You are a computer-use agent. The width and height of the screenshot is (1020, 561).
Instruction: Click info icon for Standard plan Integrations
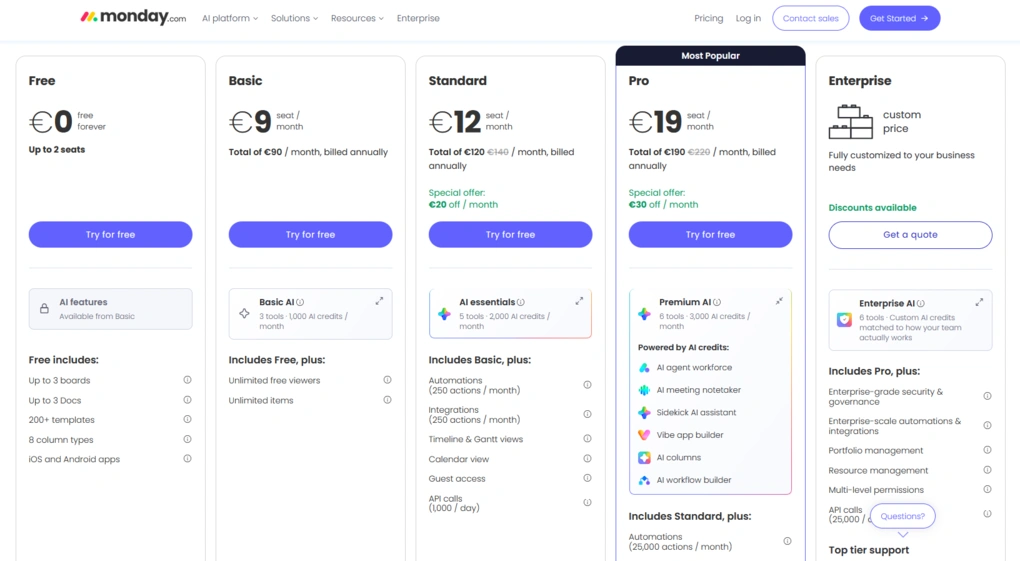587,415
